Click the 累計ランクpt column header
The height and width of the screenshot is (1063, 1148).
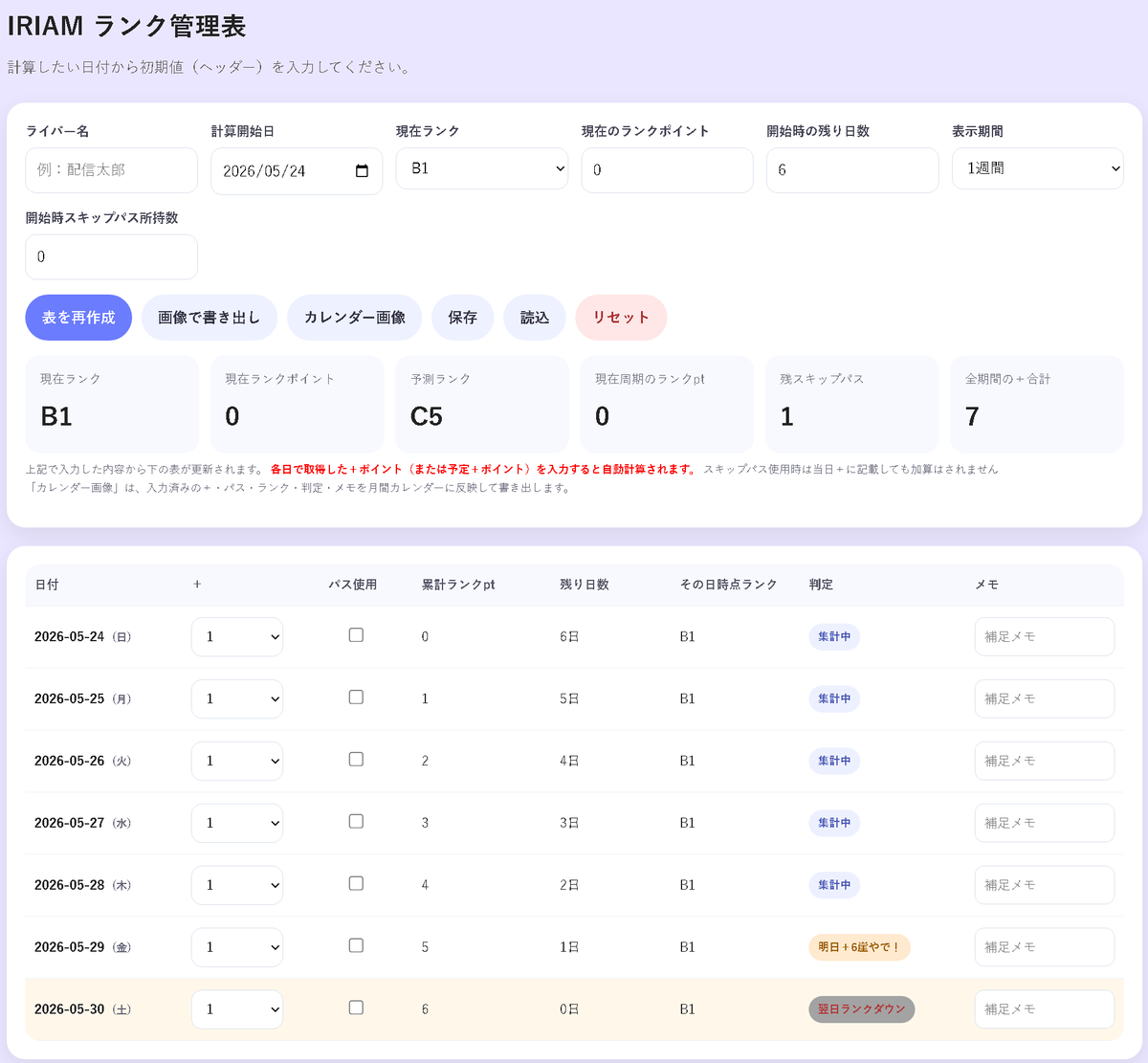coord(458,585)
